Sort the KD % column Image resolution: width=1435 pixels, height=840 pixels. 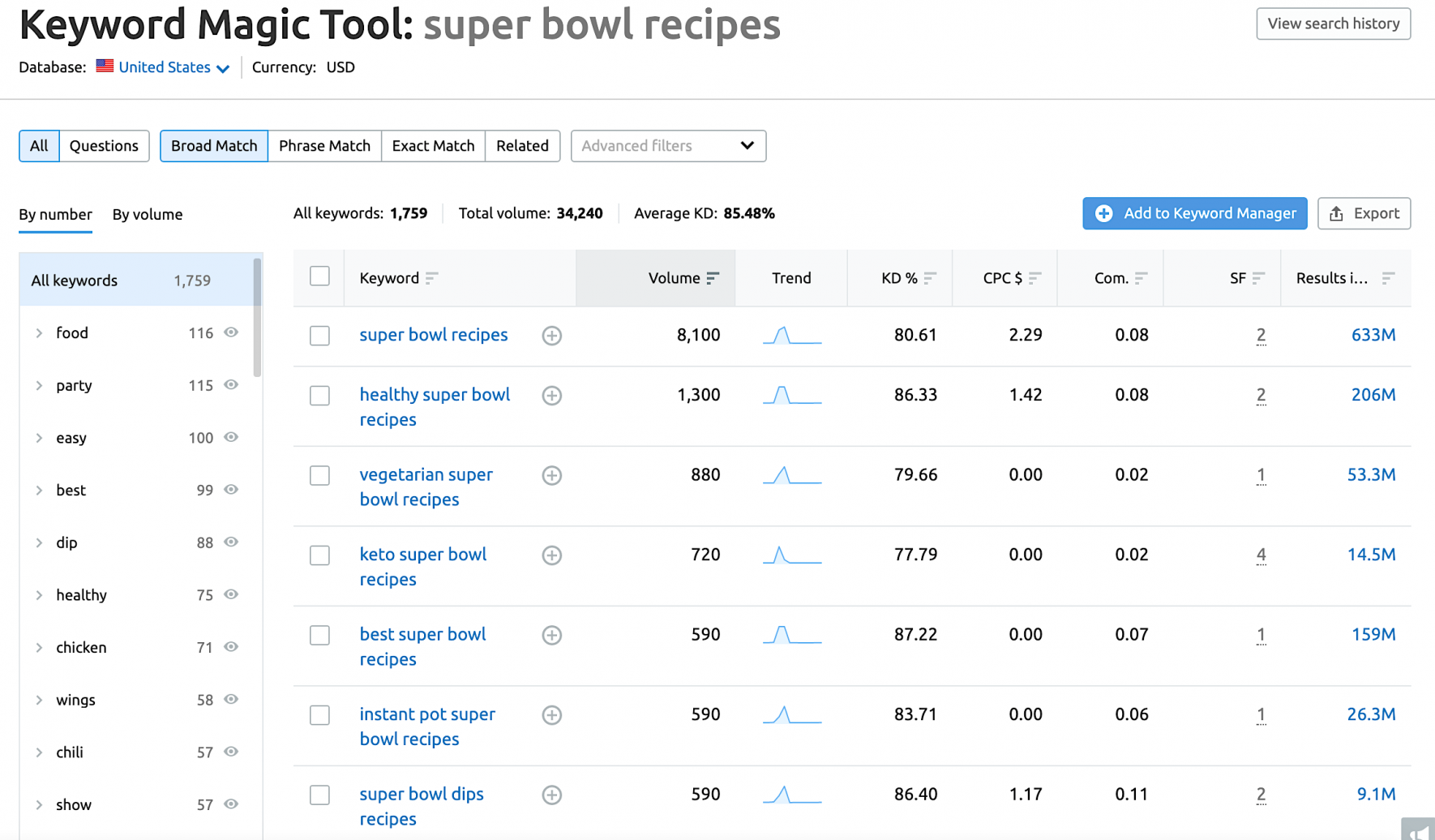(x=930, y=278)
